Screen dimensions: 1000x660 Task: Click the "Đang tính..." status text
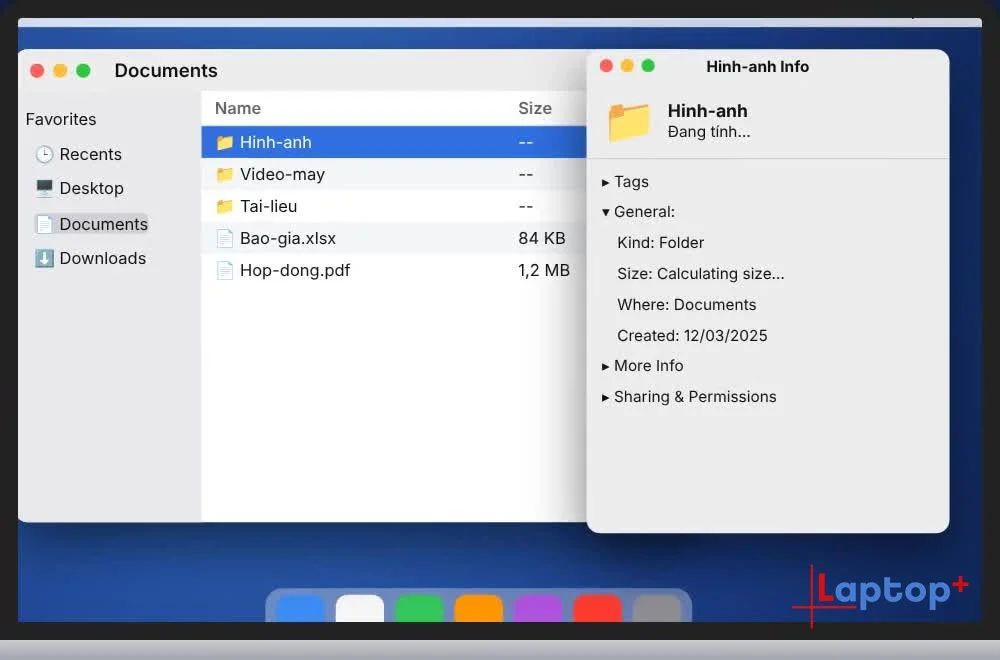tap(709, 132)
